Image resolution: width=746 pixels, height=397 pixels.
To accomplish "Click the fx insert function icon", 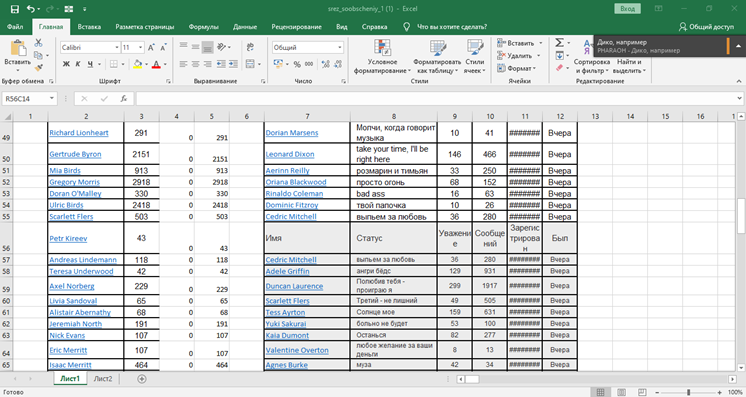I will (x=124, y=99).
